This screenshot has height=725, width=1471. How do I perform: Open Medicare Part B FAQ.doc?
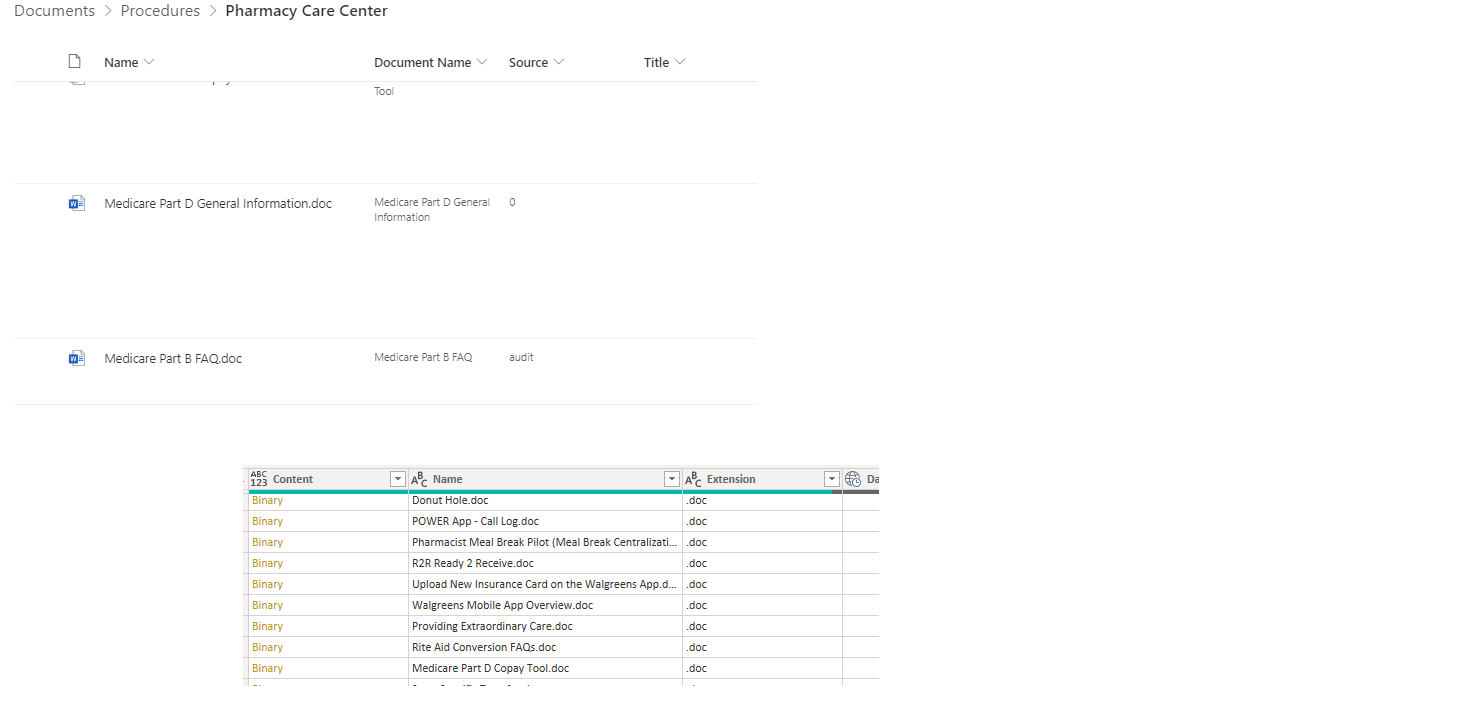173,359
